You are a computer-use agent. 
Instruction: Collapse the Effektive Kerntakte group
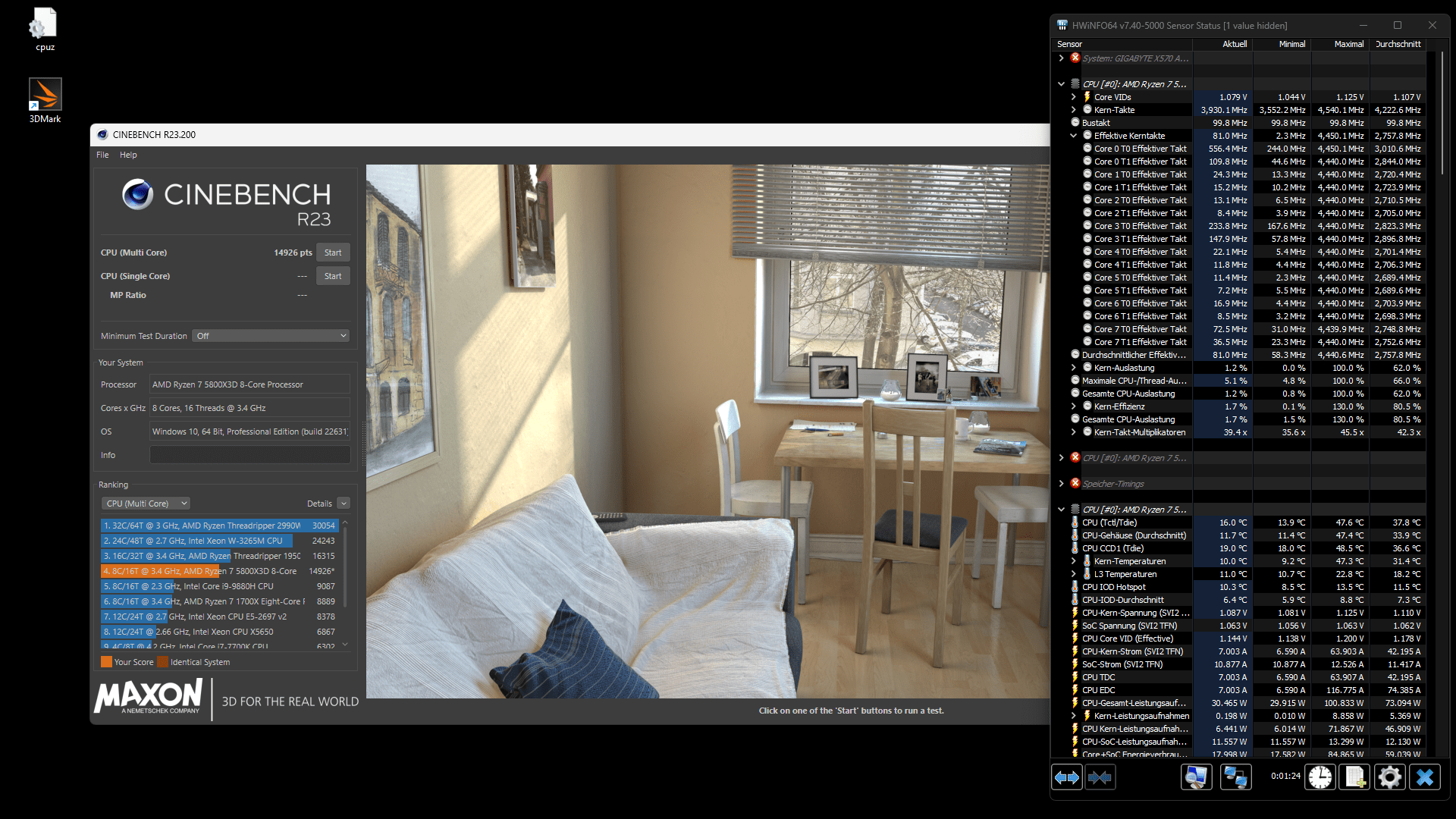click(x=1073, y=135)
